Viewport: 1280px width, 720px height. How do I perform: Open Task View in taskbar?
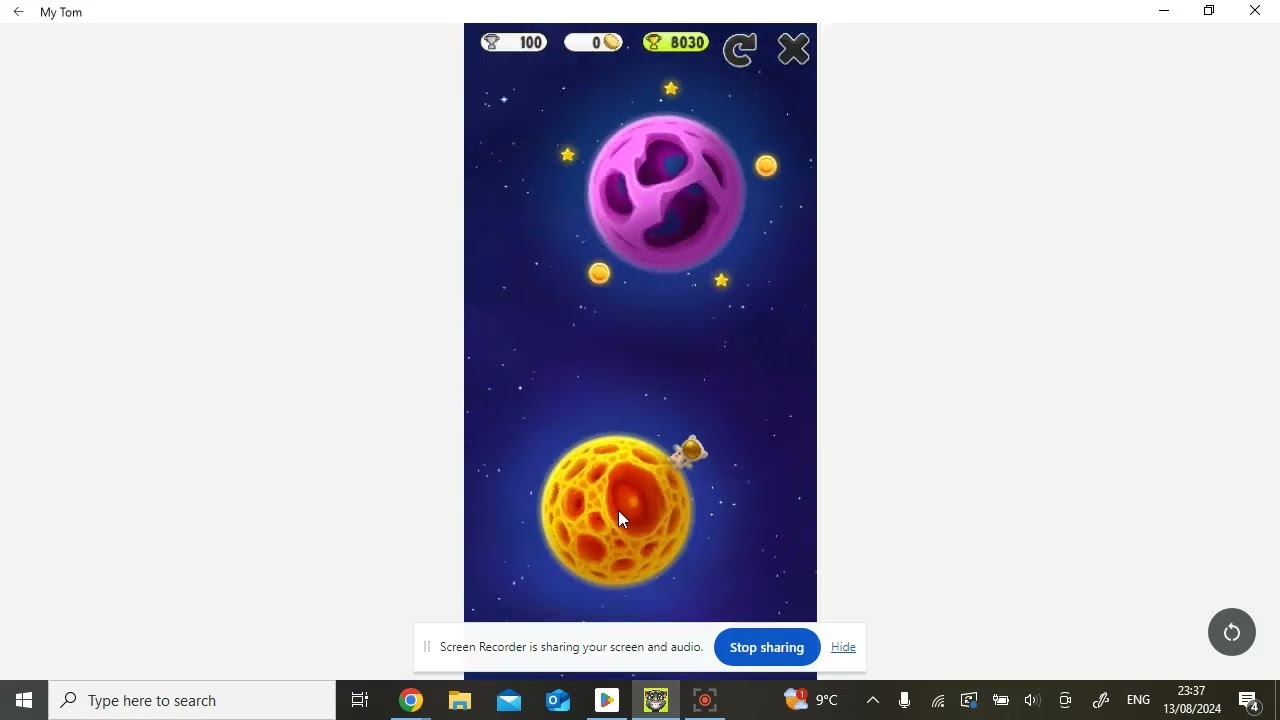[x=360, y=700]
